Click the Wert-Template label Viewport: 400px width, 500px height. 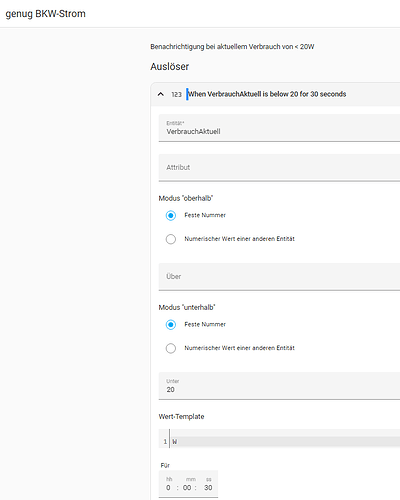tap(181, 417)
